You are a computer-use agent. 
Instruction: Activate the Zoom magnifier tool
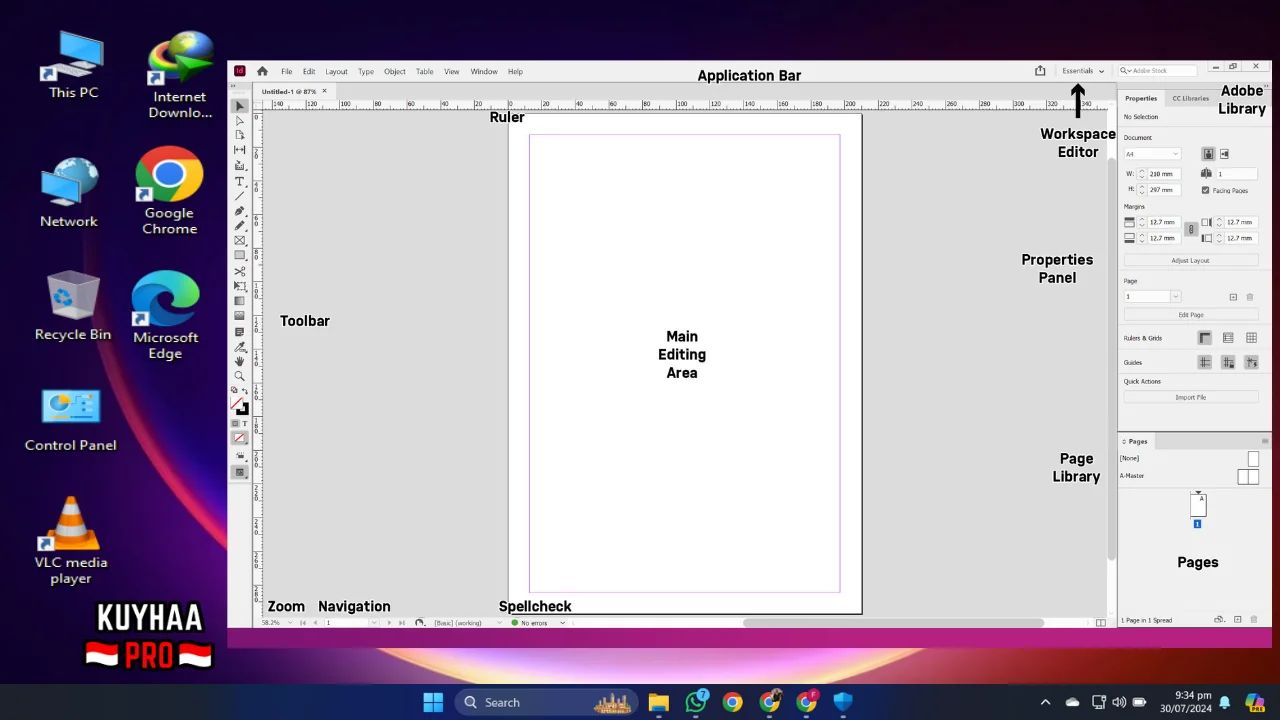click(x=240, y=376)
